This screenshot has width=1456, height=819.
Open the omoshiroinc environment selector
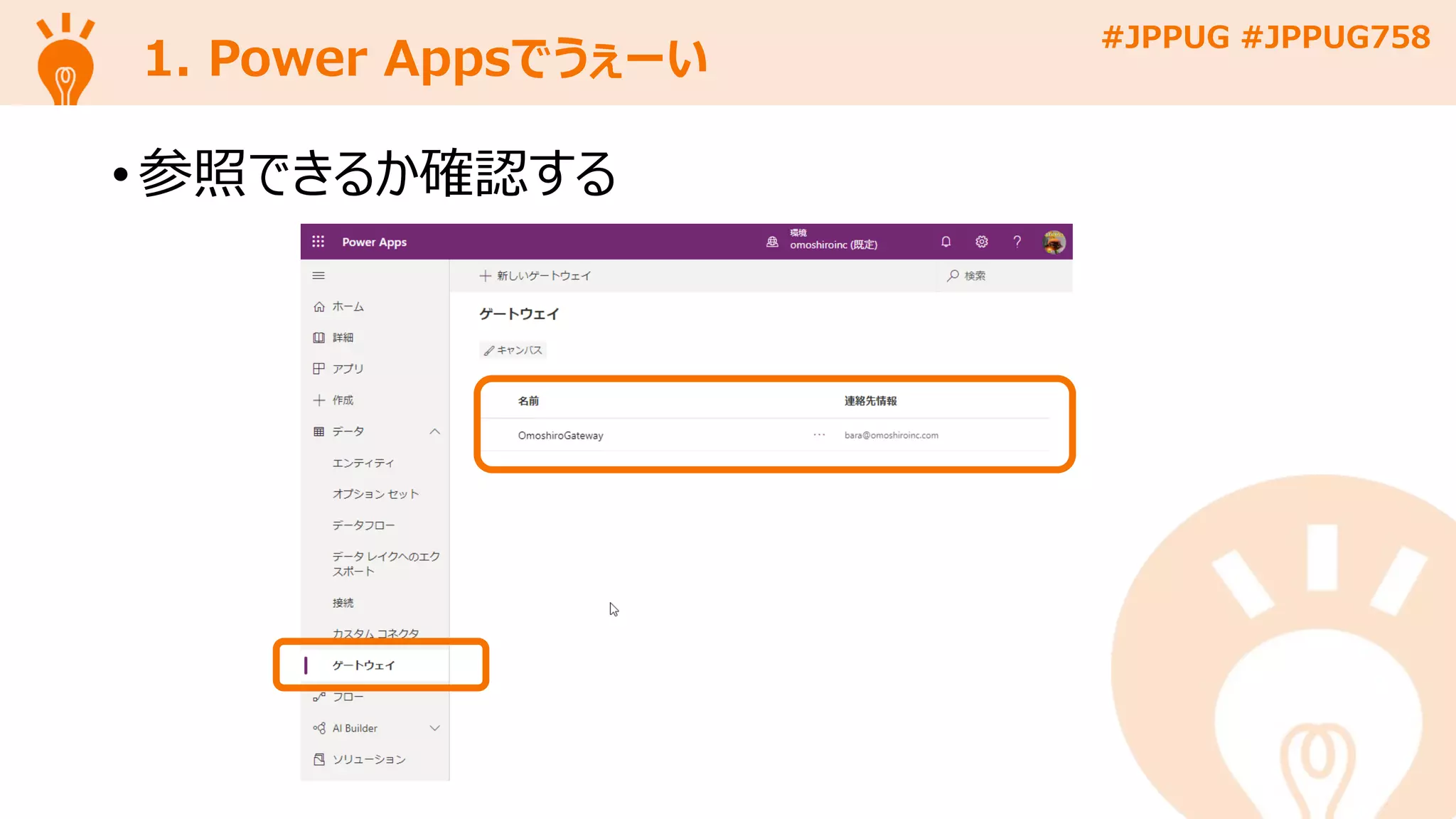(833, 244)
